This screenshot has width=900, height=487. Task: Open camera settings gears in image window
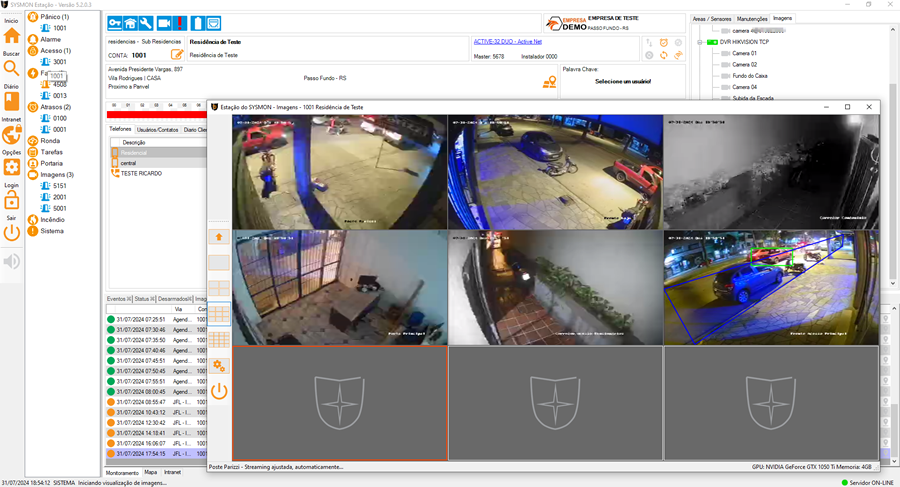[219, 366]
